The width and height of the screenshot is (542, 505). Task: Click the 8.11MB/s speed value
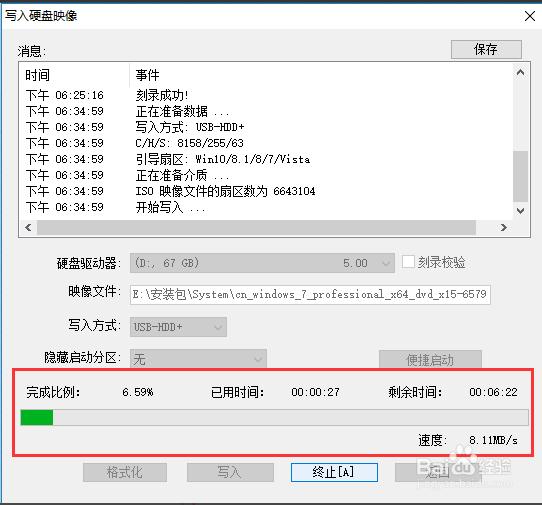[x=493, y=440]
